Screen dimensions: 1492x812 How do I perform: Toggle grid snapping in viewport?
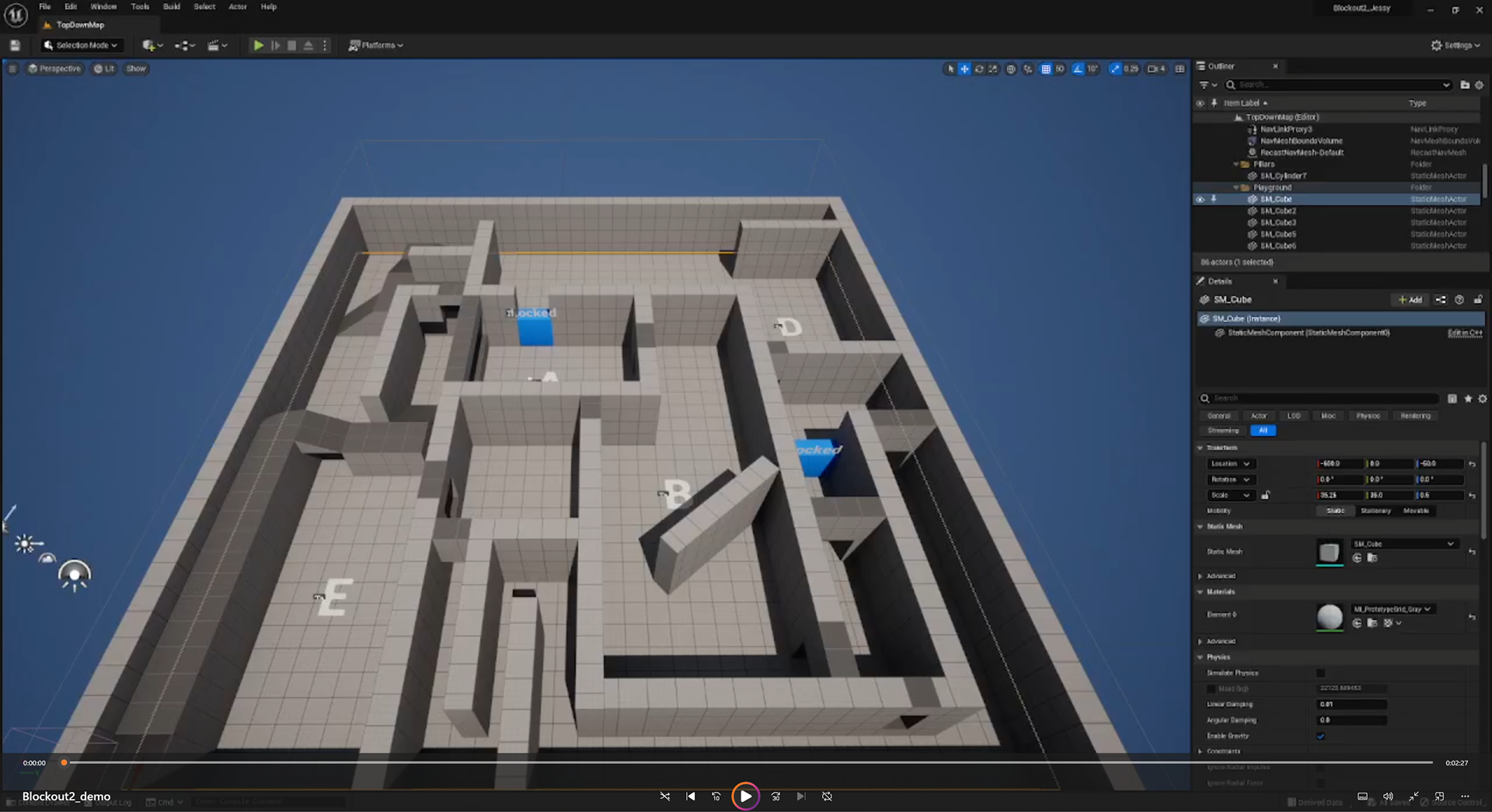coord(1046,69)
